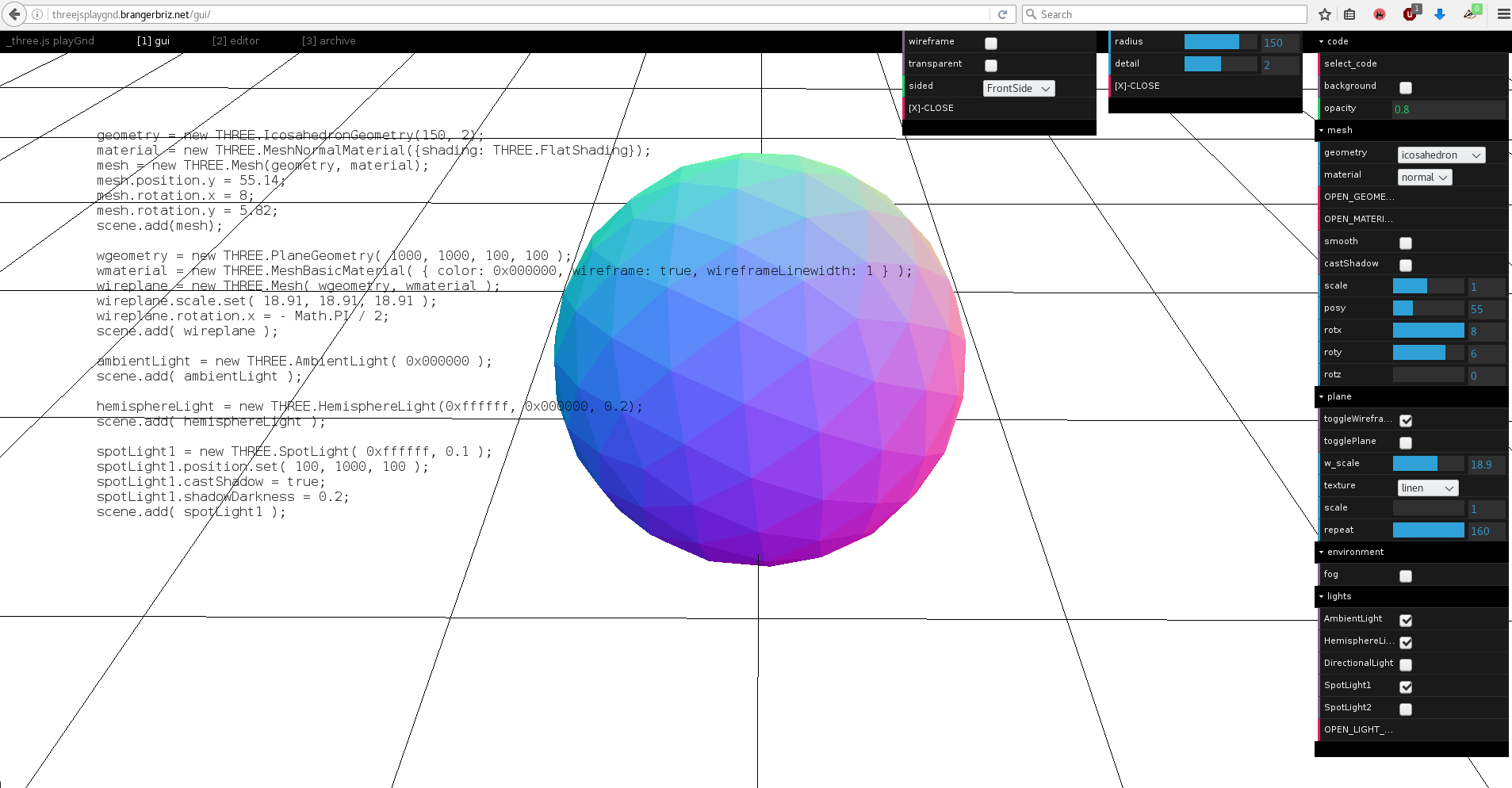
Task: Click the uBlock Origin extension icon
Action: pos(1410,14)
